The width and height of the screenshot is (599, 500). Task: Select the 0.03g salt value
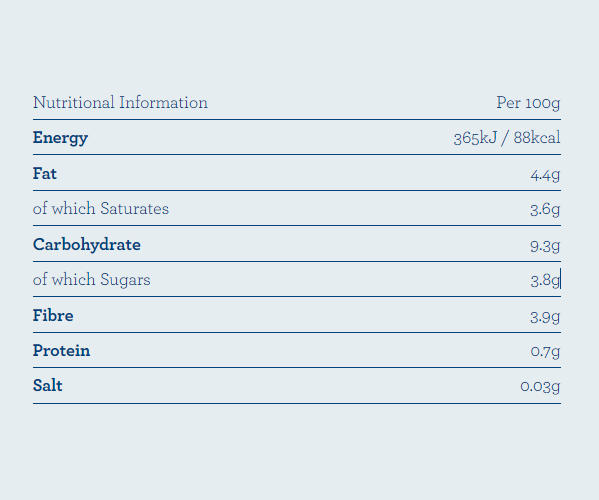tap(540, 387)
